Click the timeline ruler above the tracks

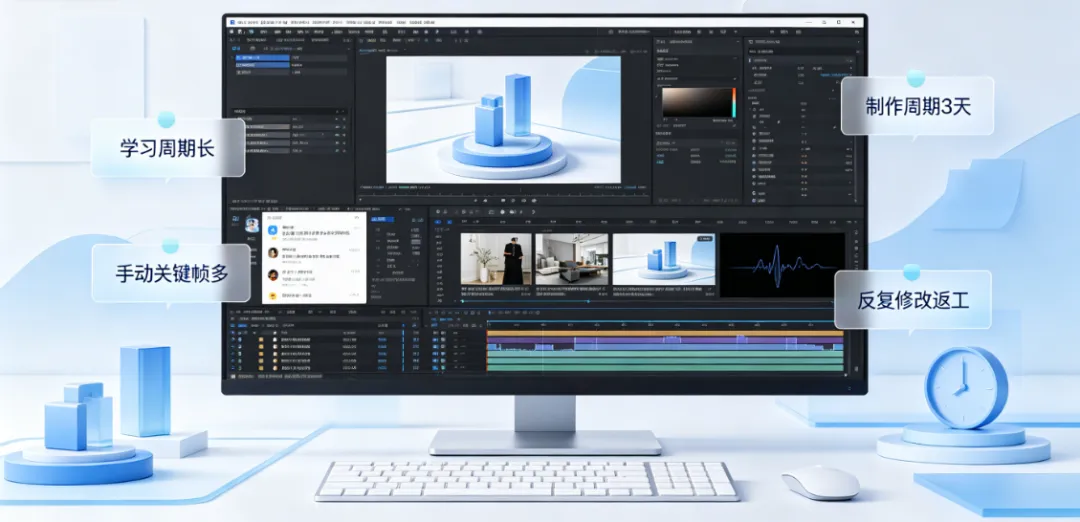665,322
